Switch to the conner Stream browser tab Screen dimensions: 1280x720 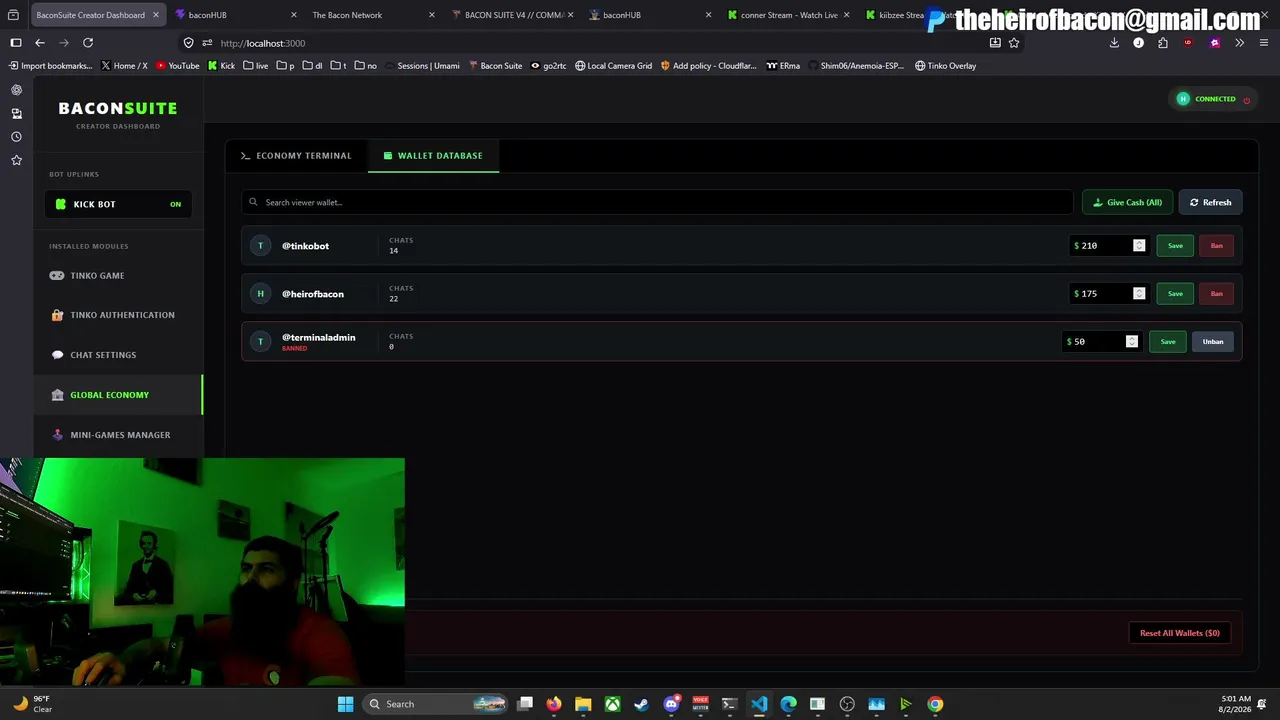point(786,15)
